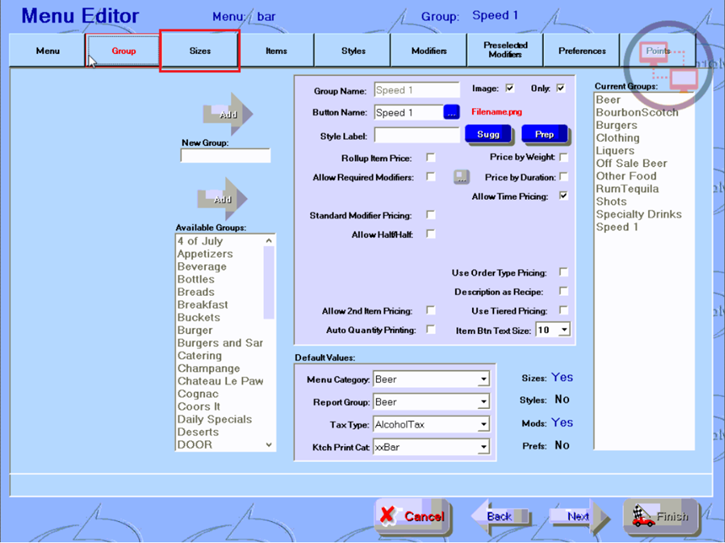
Task: Open the Button Name browse ellipsis button
Action: tap(451, 112)
